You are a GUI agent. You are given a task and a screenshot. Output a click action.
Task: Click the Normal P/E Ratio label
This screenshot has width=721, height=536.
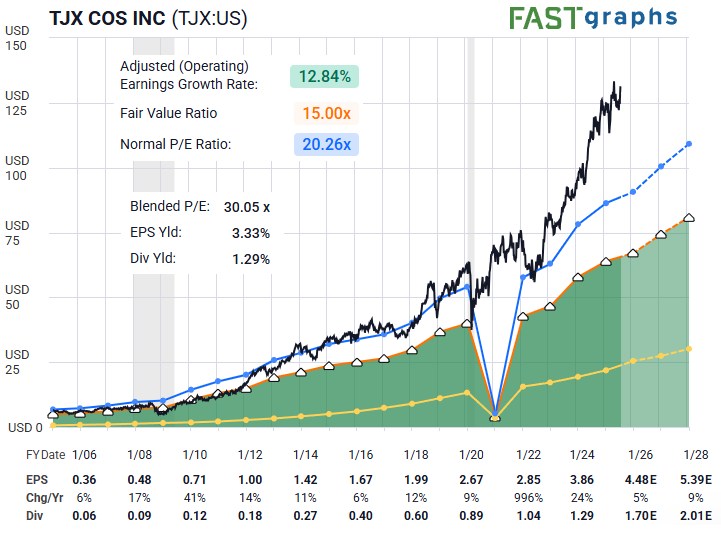click(x=175, y=144)
